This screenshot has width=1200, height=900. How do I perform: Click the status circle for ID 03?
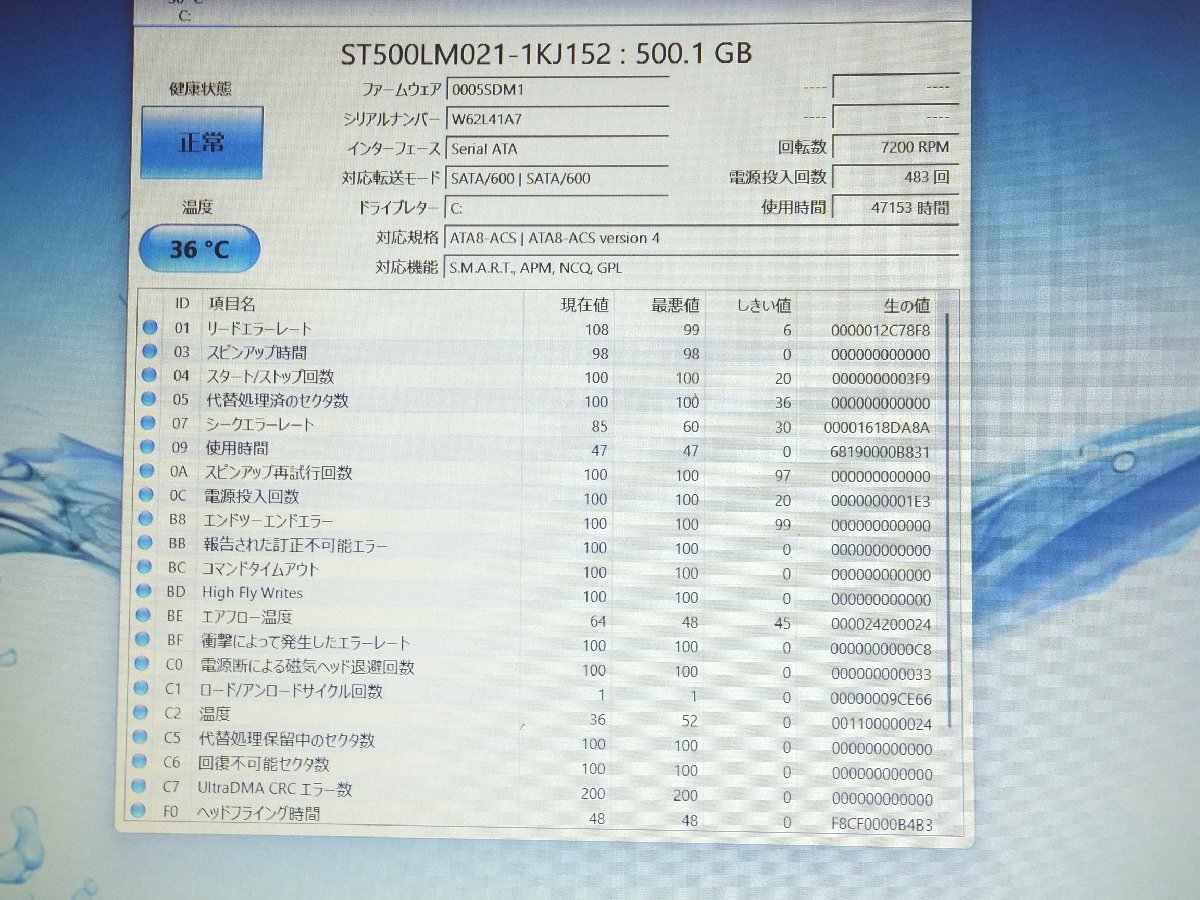click(x=150, y=351)
